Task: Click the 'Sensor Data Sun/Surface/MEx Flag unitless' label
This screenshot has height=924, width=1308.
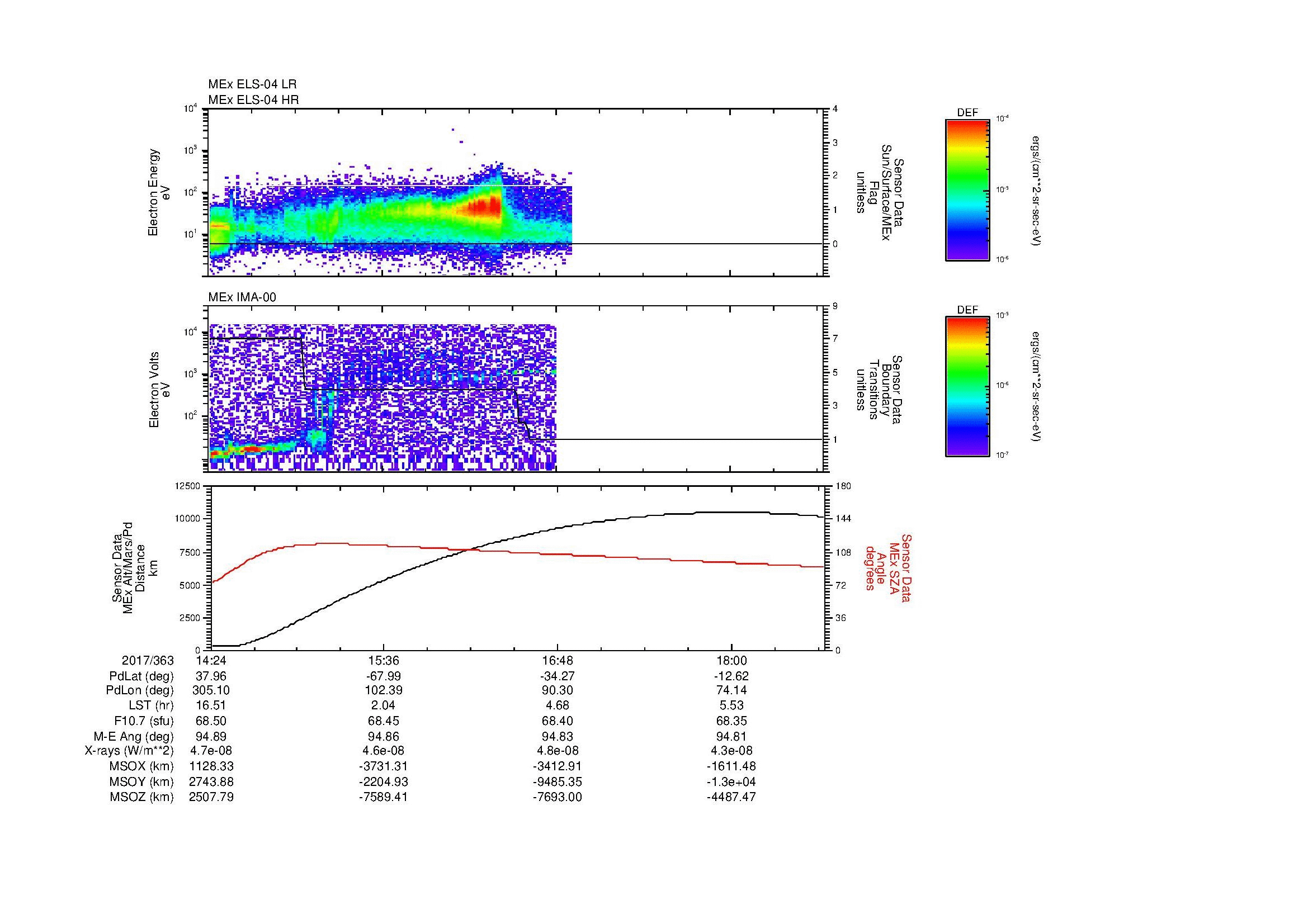Action: click(880, 192)
